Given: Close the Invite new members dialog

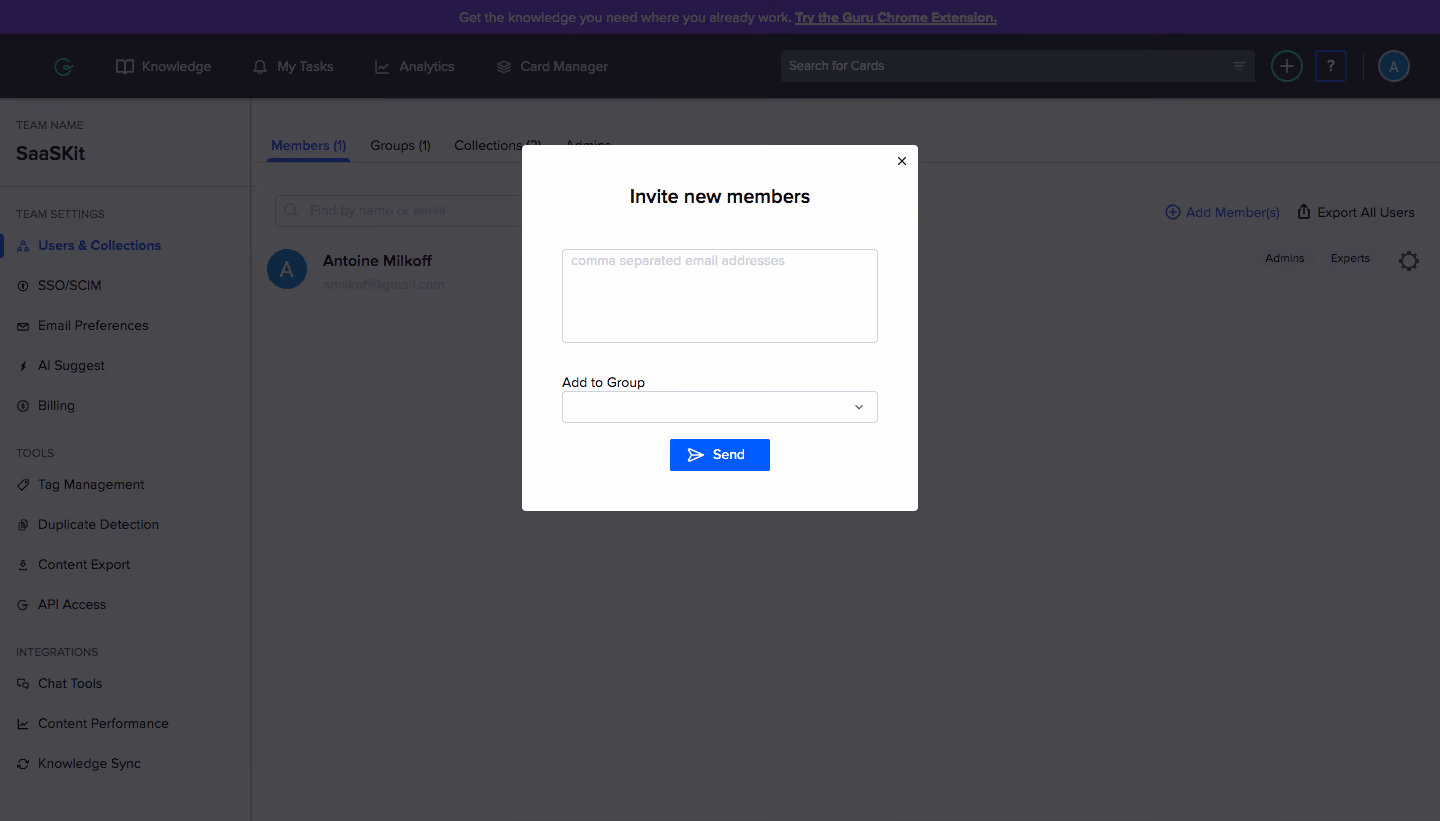Looking at the screenshot, I should coord(902,161).
